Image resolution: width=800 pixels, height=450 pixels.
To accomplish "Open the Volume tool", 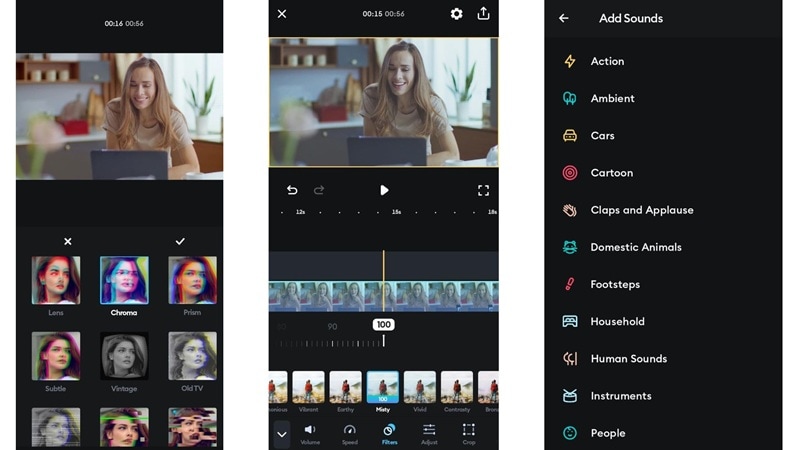I will pyautogui.click(x=310, y=434).
